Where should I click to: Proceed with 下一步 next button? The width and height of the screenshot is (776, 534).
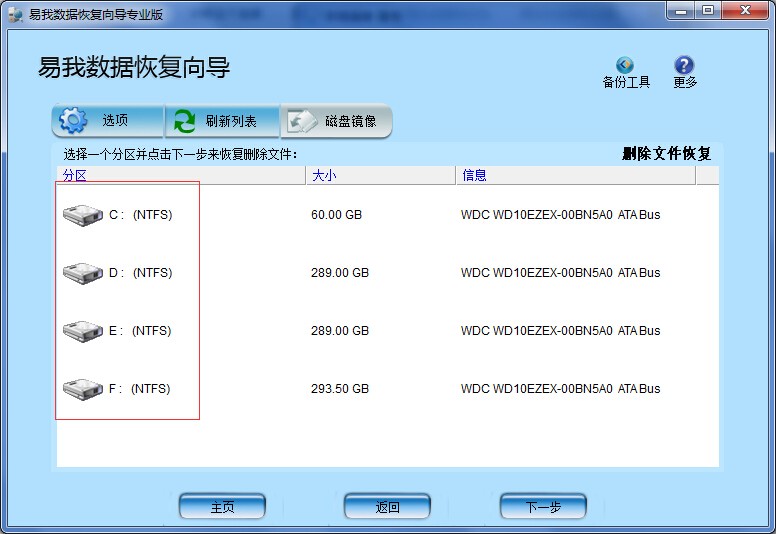click(x=543, y=506)
